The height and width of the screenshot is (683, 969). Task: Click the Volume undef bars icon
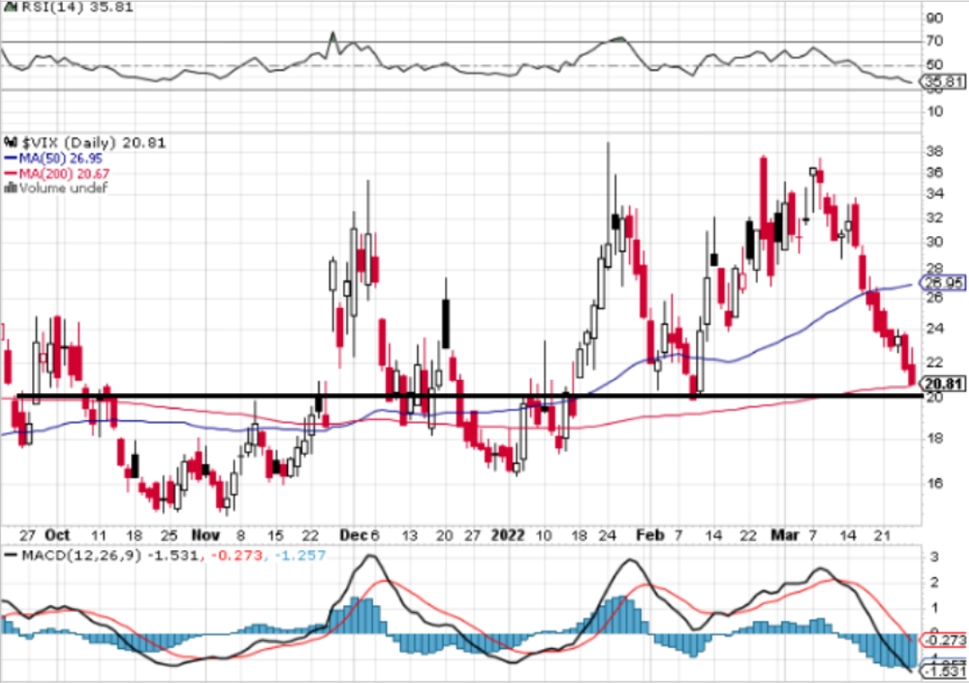pos(11,188)
